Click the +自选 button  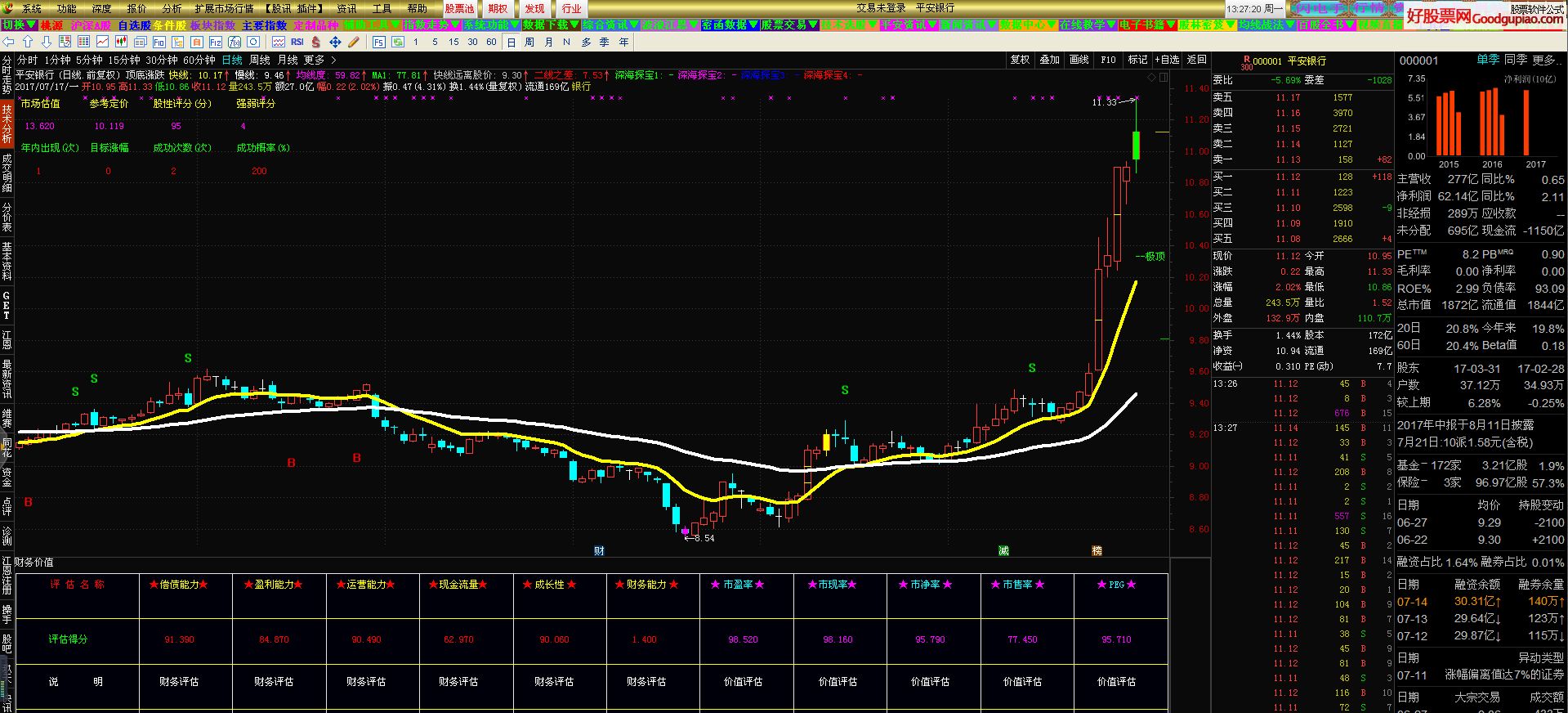(1166, 60)
